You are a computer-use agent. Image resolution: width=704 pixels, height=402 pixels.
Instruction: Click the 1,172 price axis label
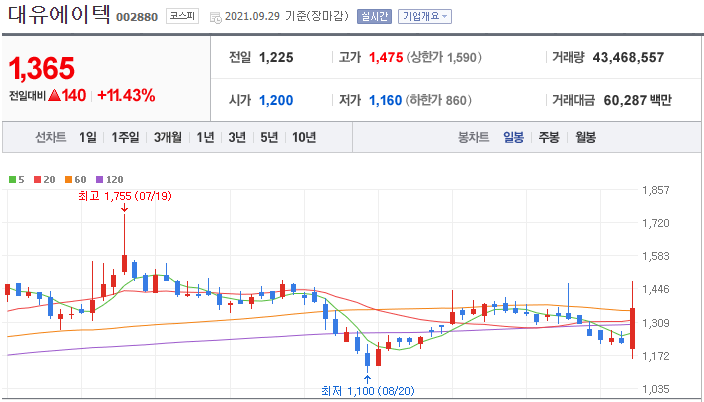tap(656, 356)
